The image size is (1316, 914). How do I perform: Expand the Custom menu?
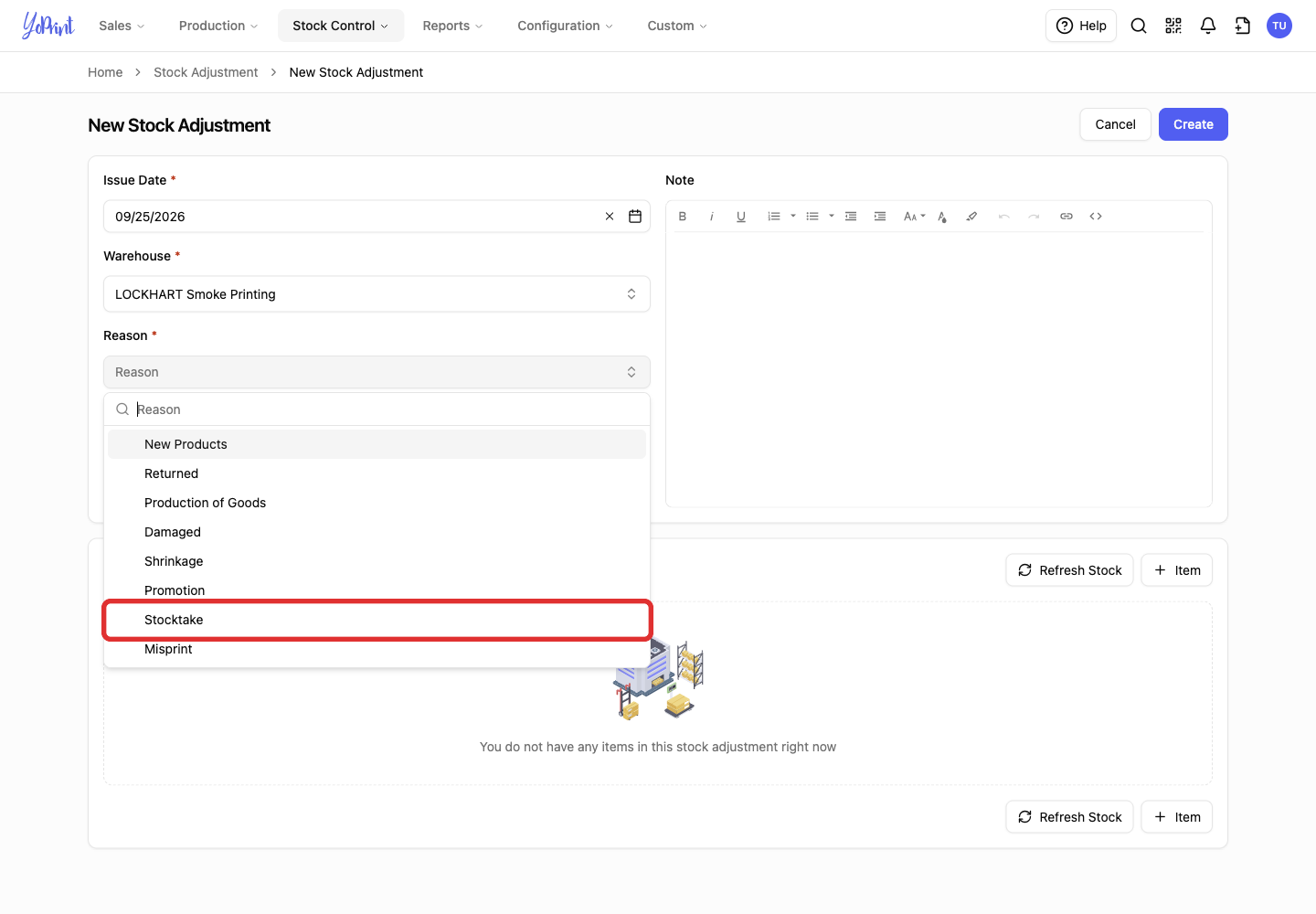click(x=677, y=26)
